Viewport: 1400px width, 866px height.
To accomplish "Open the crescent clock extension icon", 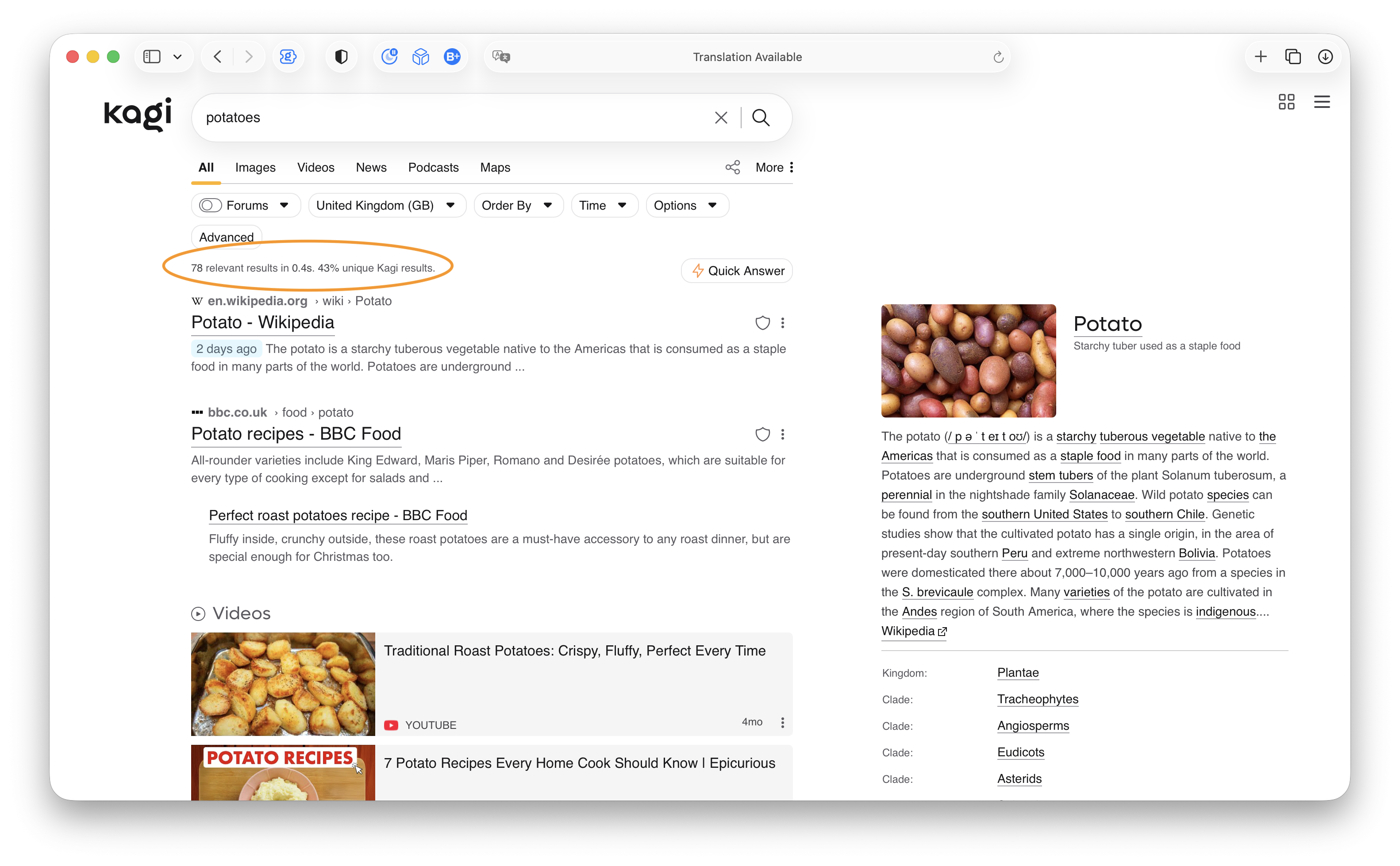I will coord(389,57).
